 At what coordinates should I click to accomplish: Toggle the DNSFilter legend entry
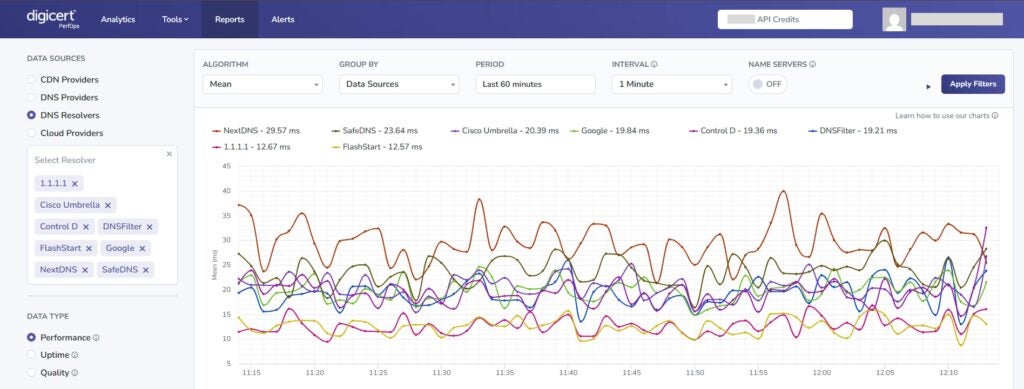click(x=852, y=131)
